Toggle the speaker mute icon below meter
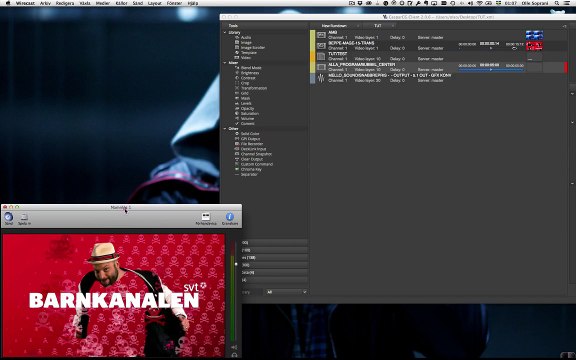 234,347
